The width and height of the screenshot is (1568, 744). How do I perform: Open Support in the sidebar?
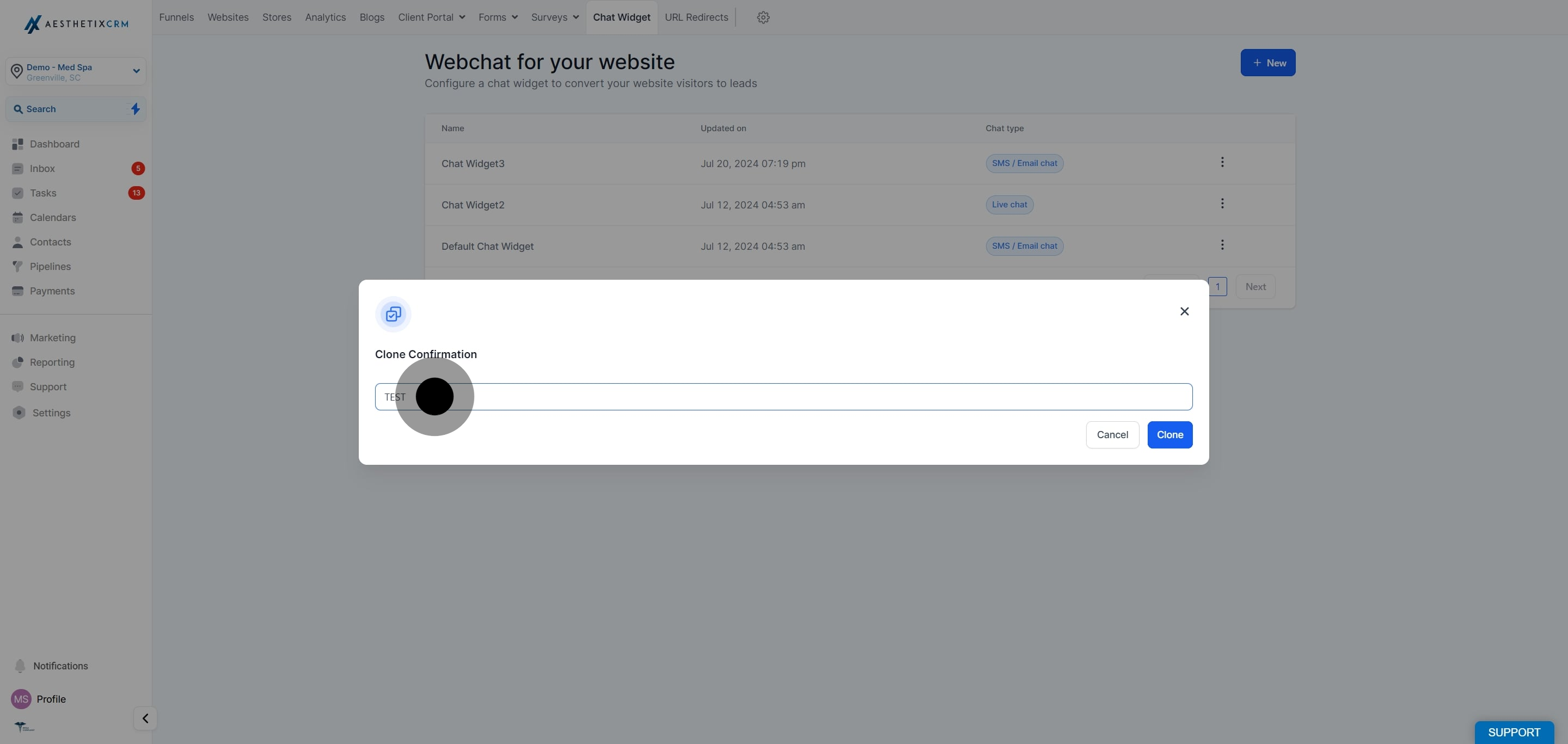(48, 387)
